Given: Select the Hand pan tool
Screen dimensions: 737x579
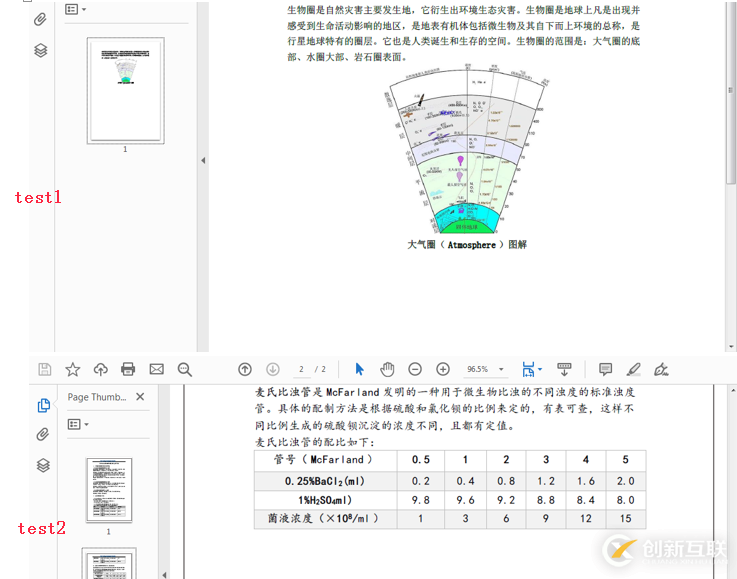Looking at the screenshot, I should (387, 369).
